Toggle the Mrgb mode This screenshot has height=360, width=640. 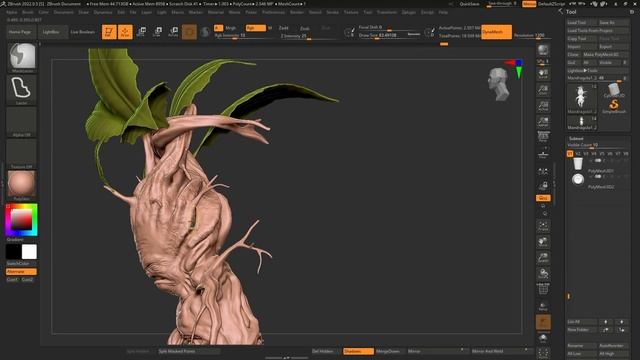click(231, 28)
